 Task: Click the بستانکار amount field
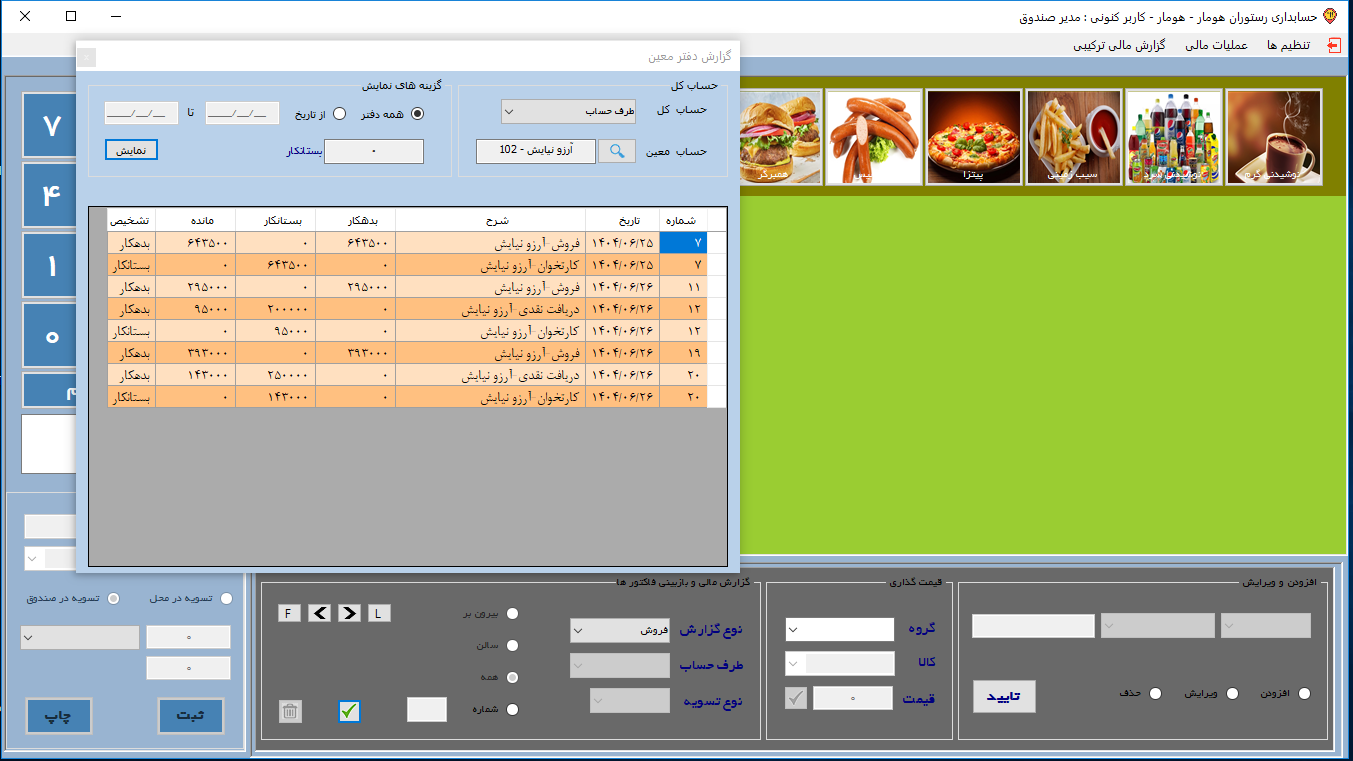[374, 152]
